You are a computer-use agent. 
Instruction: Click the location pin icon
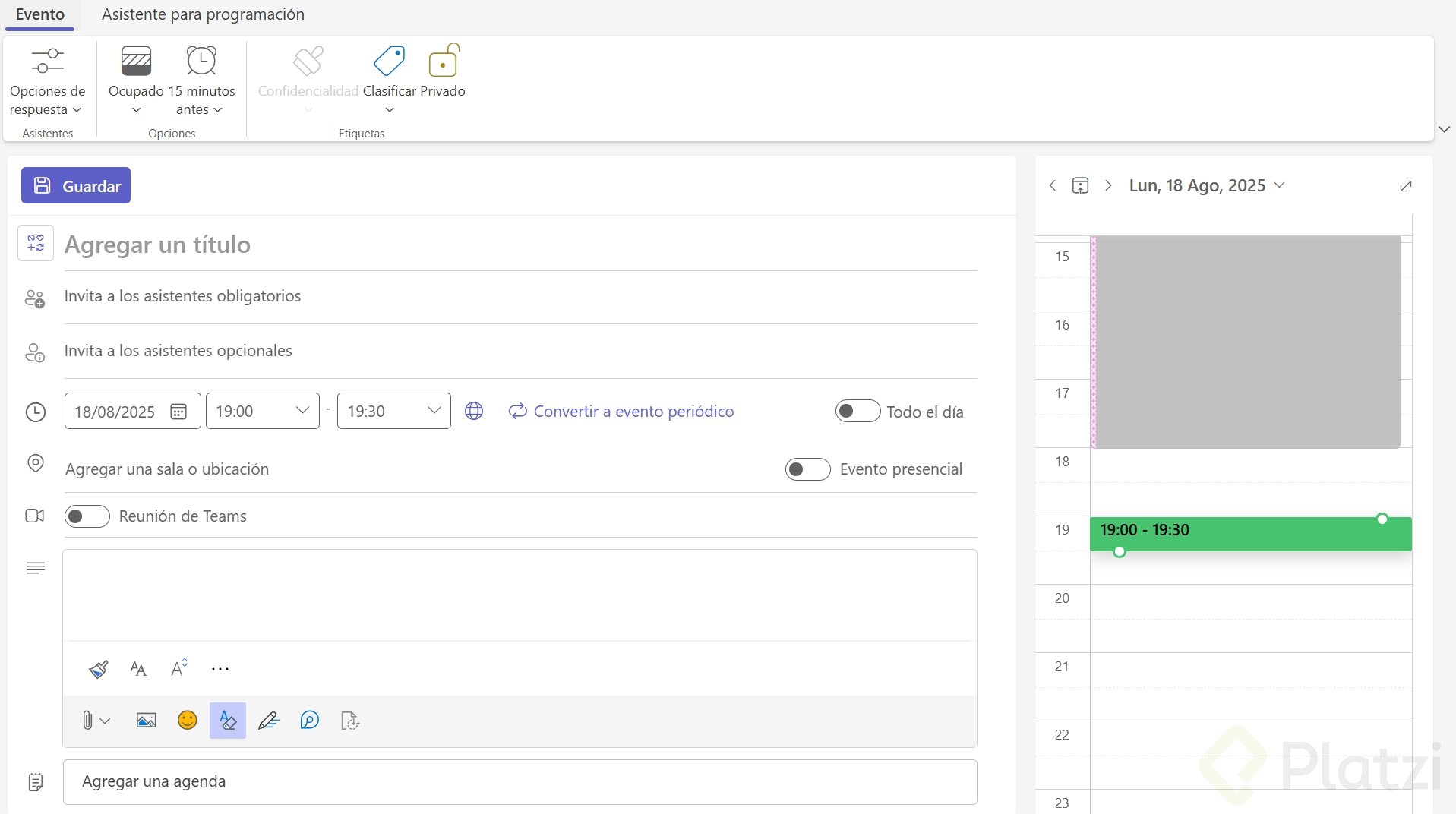click(x=36, y=463)
